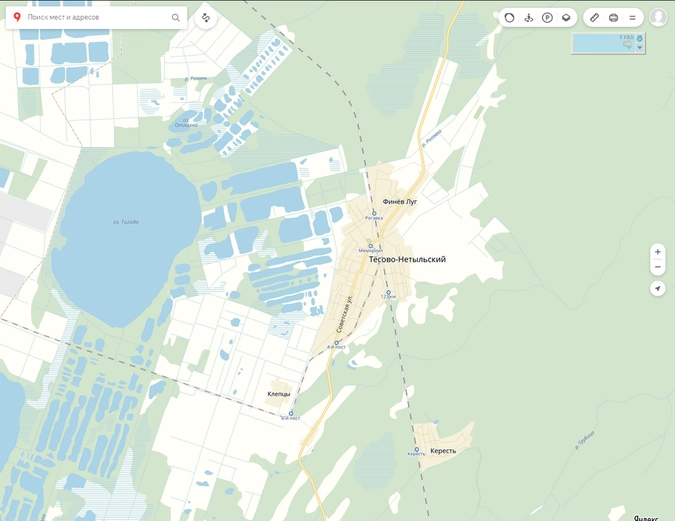Click the print map icon
This screenshot has width=675, height=521.
point(613,17)
